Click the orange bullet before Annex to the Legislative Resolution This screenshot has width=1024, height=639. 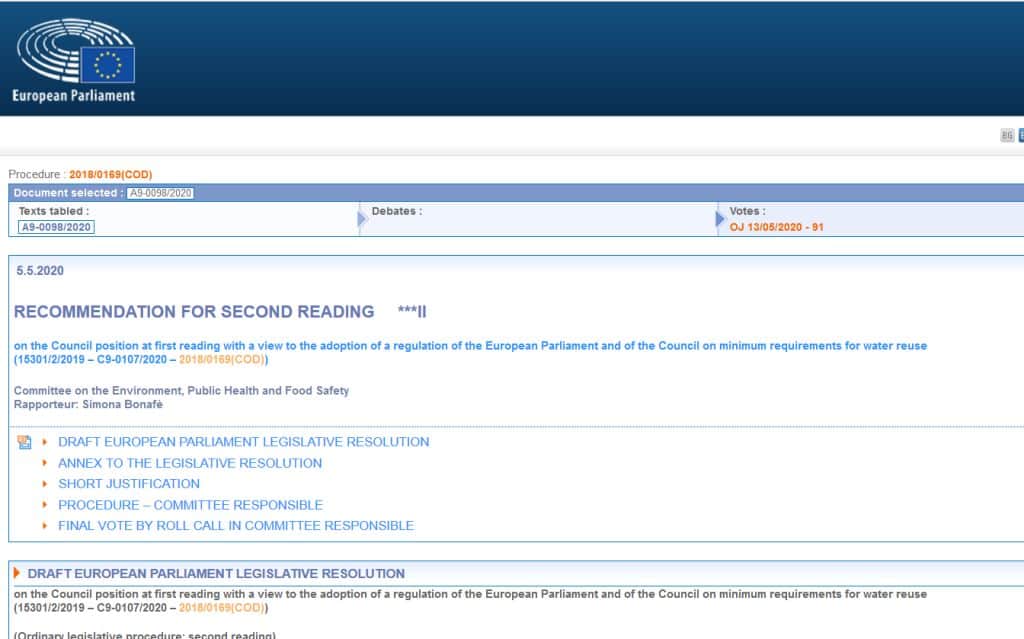coord(44,463)
